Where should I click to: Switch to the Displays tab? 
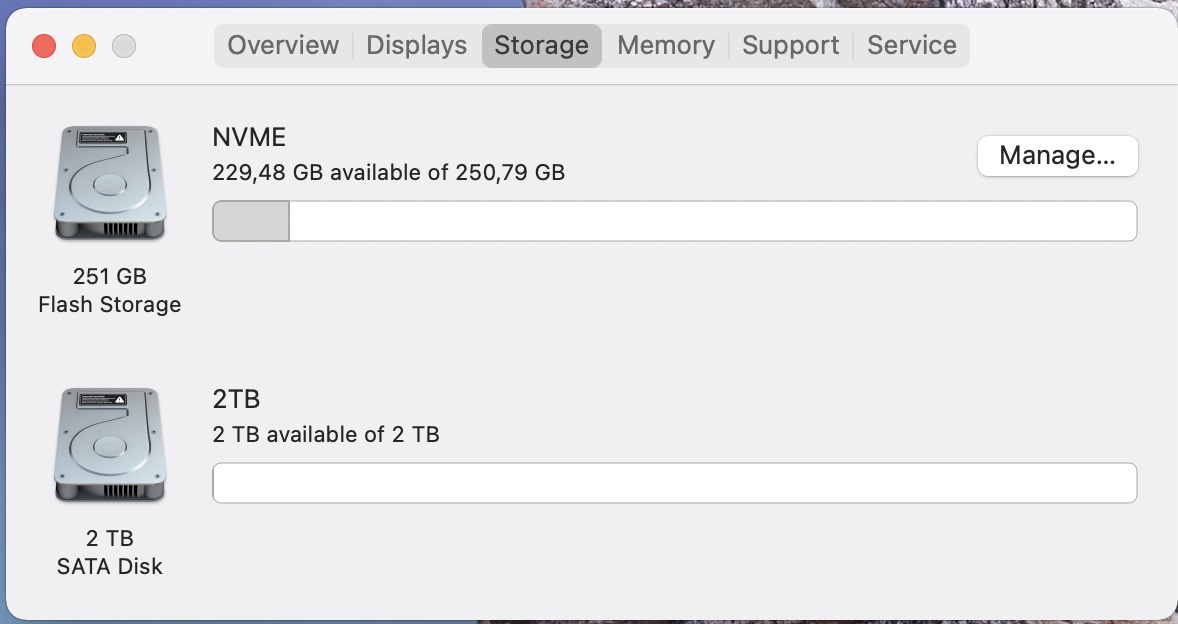[x=416, y=46]
